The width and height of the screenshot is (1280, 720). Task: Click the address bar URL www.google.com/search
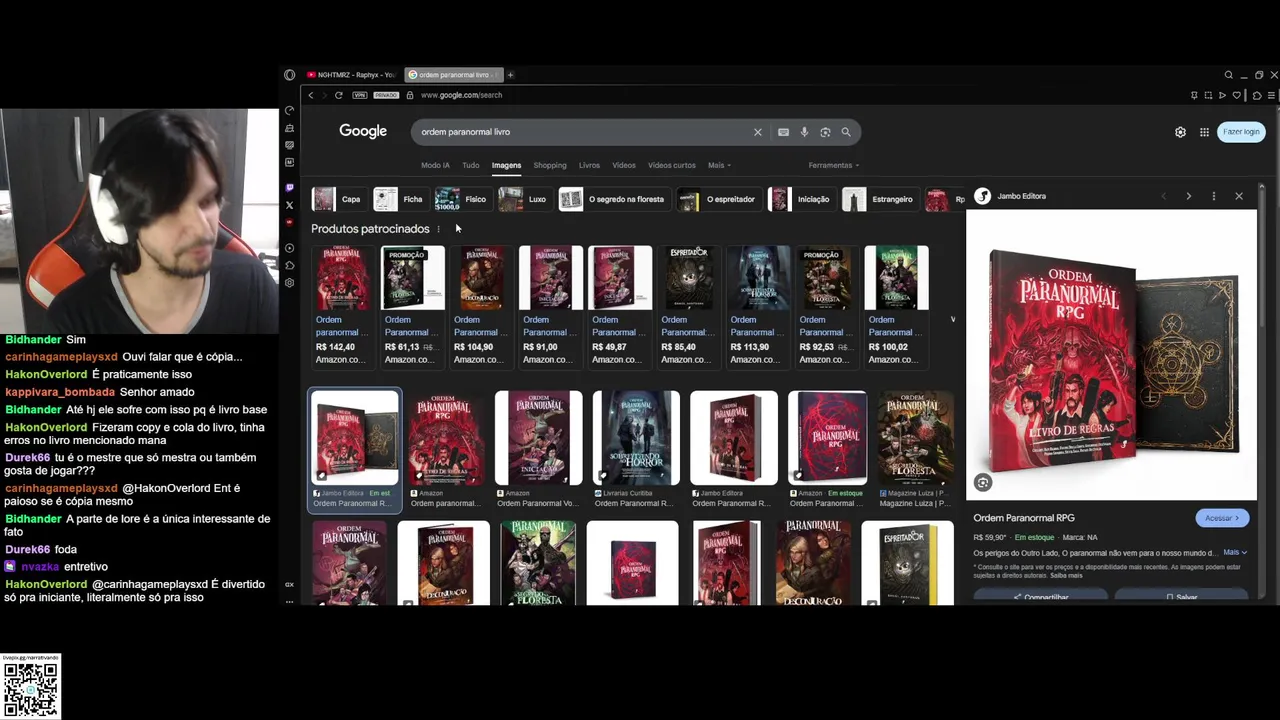(x=461, y=95)
